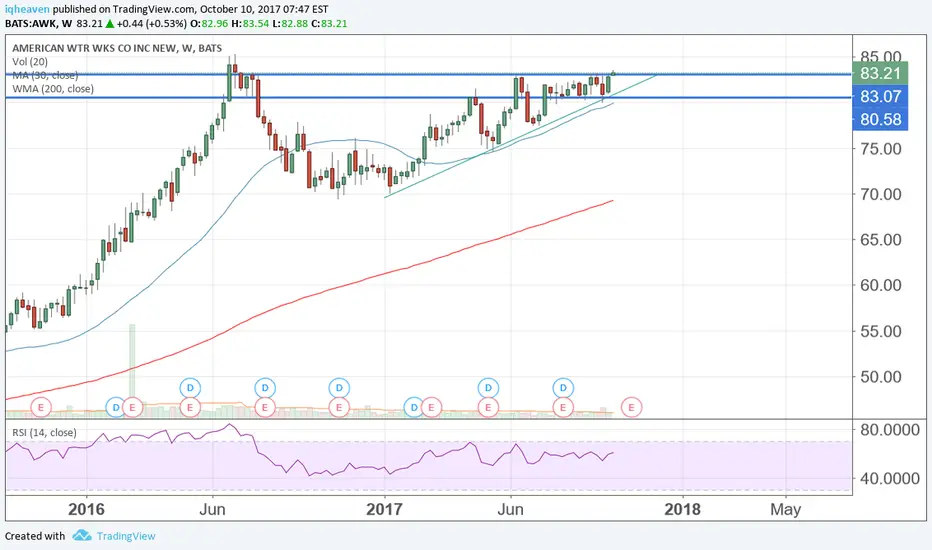Click the E marker beneath the D left of 2017
The height and width of the screenshot is (550, 932).
(x=339, y=407)
